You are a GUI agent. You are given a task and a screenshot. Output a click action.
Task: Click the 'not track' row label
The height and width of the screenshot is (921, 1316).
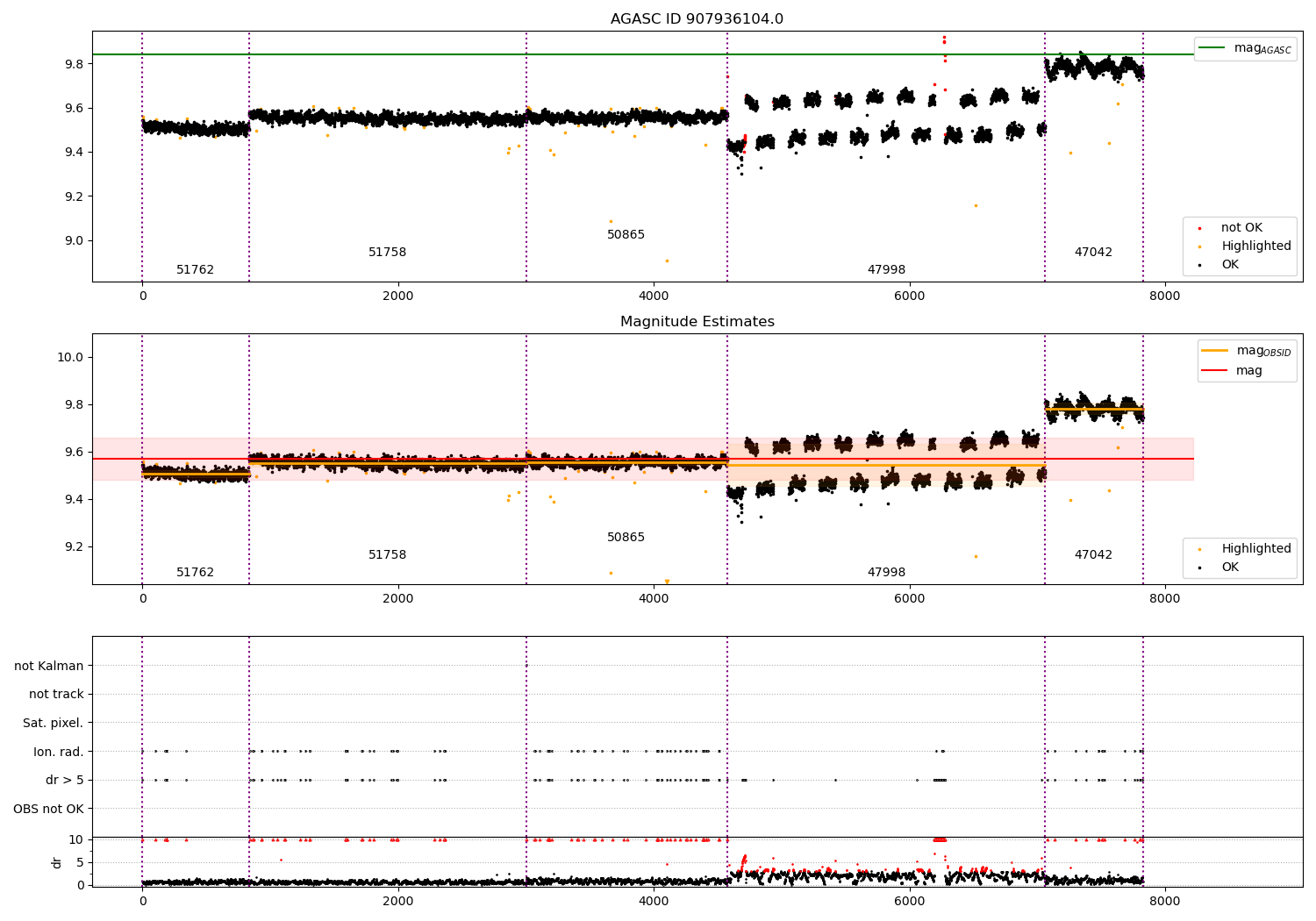[x=56, y=695]
